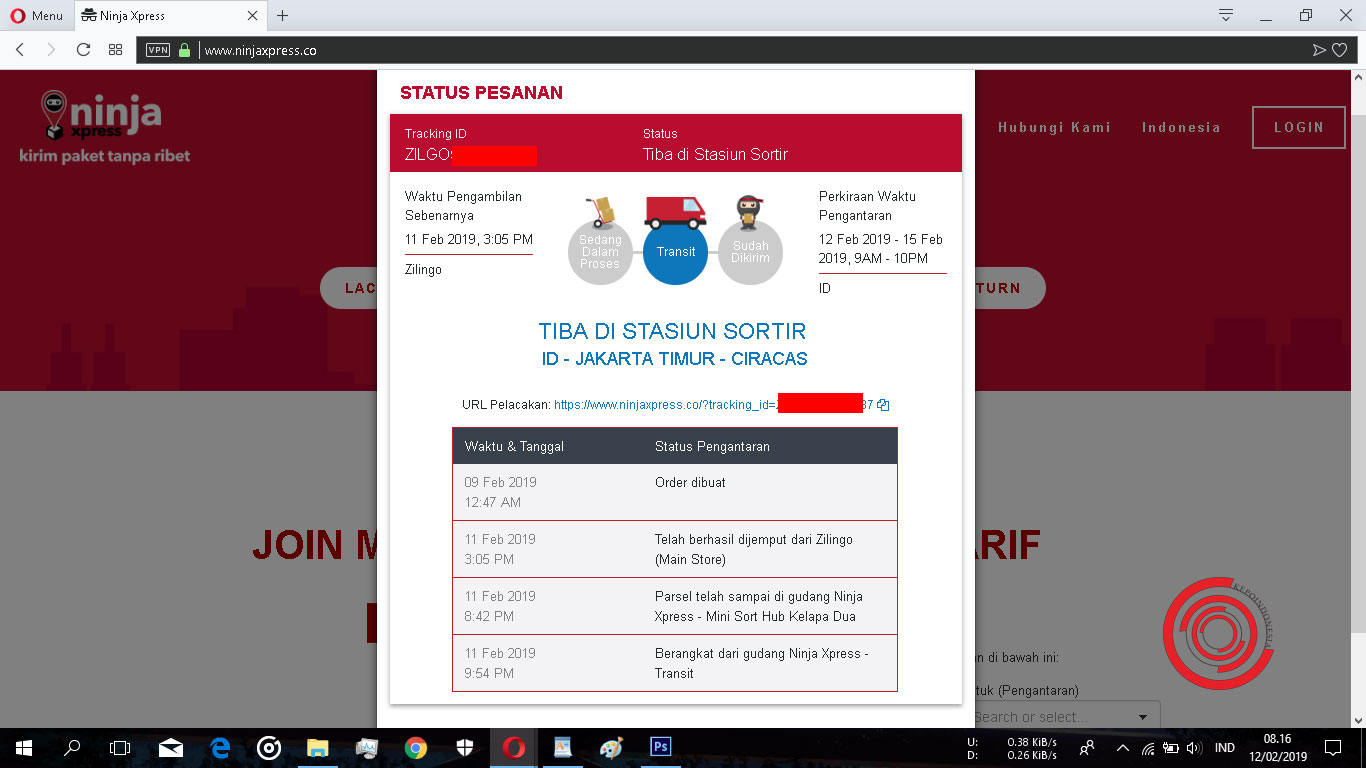
Task: Close the Ninja Xpress tab
Action: (252, 16)
